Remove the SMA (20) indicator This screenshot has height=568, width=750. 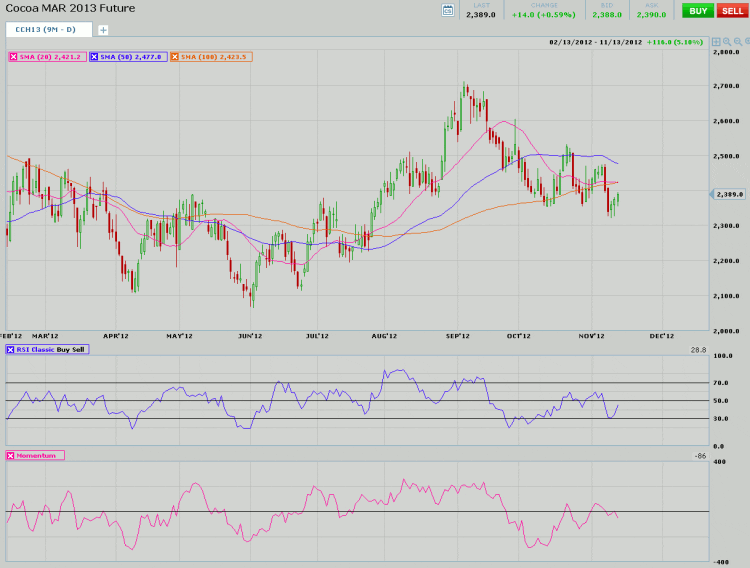(x=13, y=57)
